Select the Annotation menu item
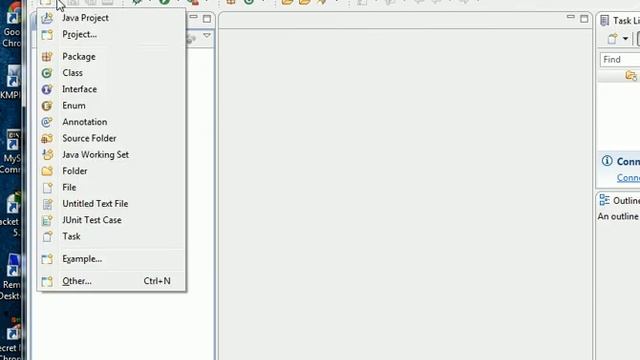Screen dimensions: 640x360 pyautogui.click(x=111, y=122)
